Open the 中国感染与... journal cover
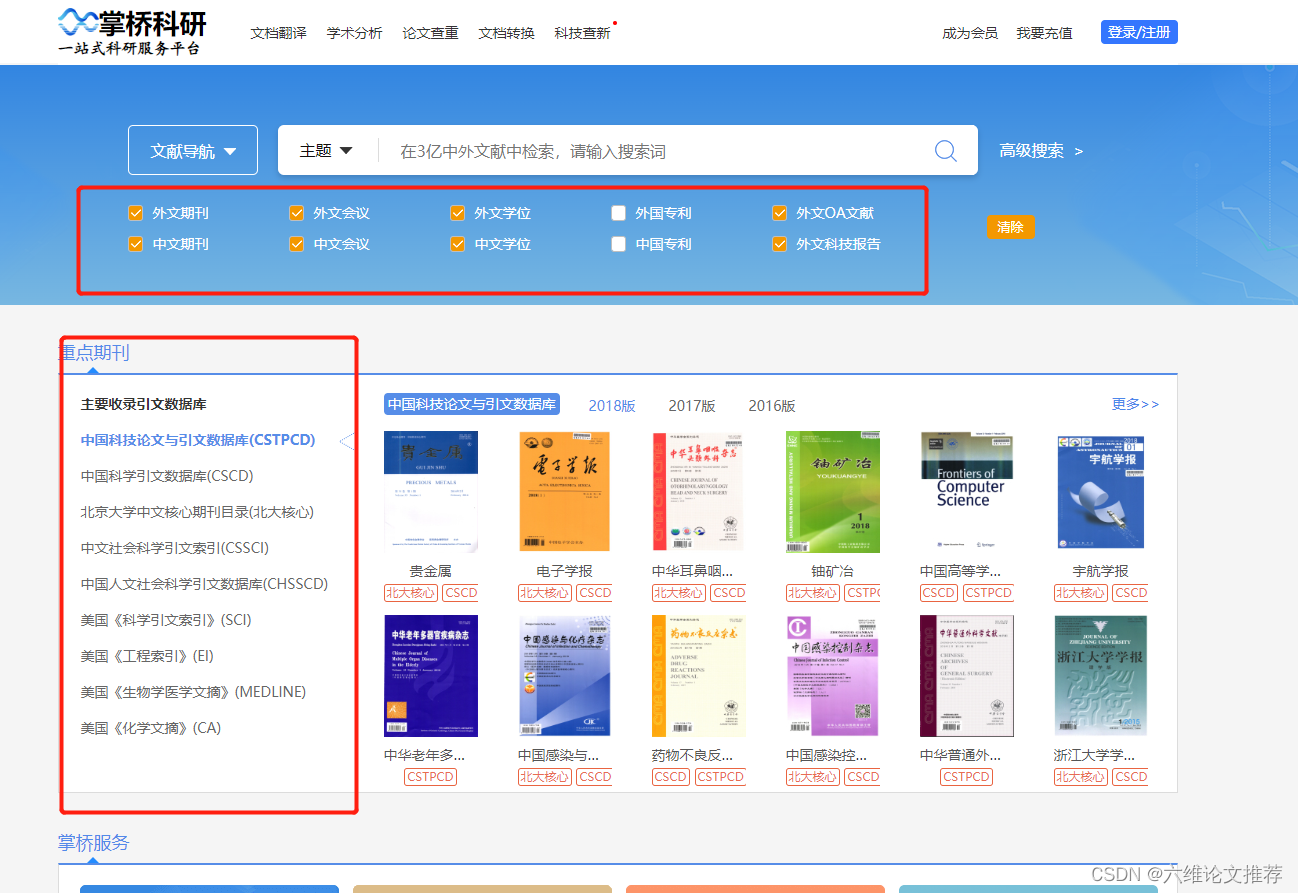This screenshot has width=1298, height=893. pyautogui.click(x=565, y=676)
